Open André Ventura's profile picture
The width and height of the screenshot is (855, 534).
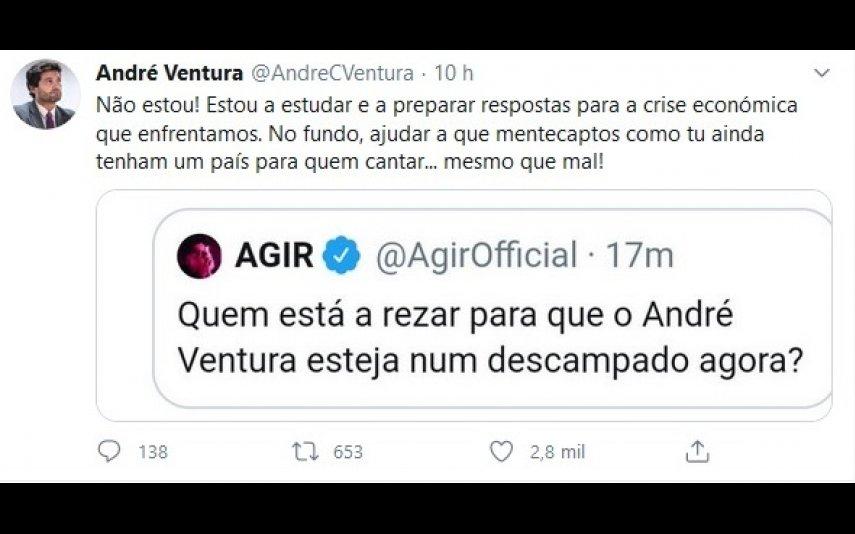point(45,94)
